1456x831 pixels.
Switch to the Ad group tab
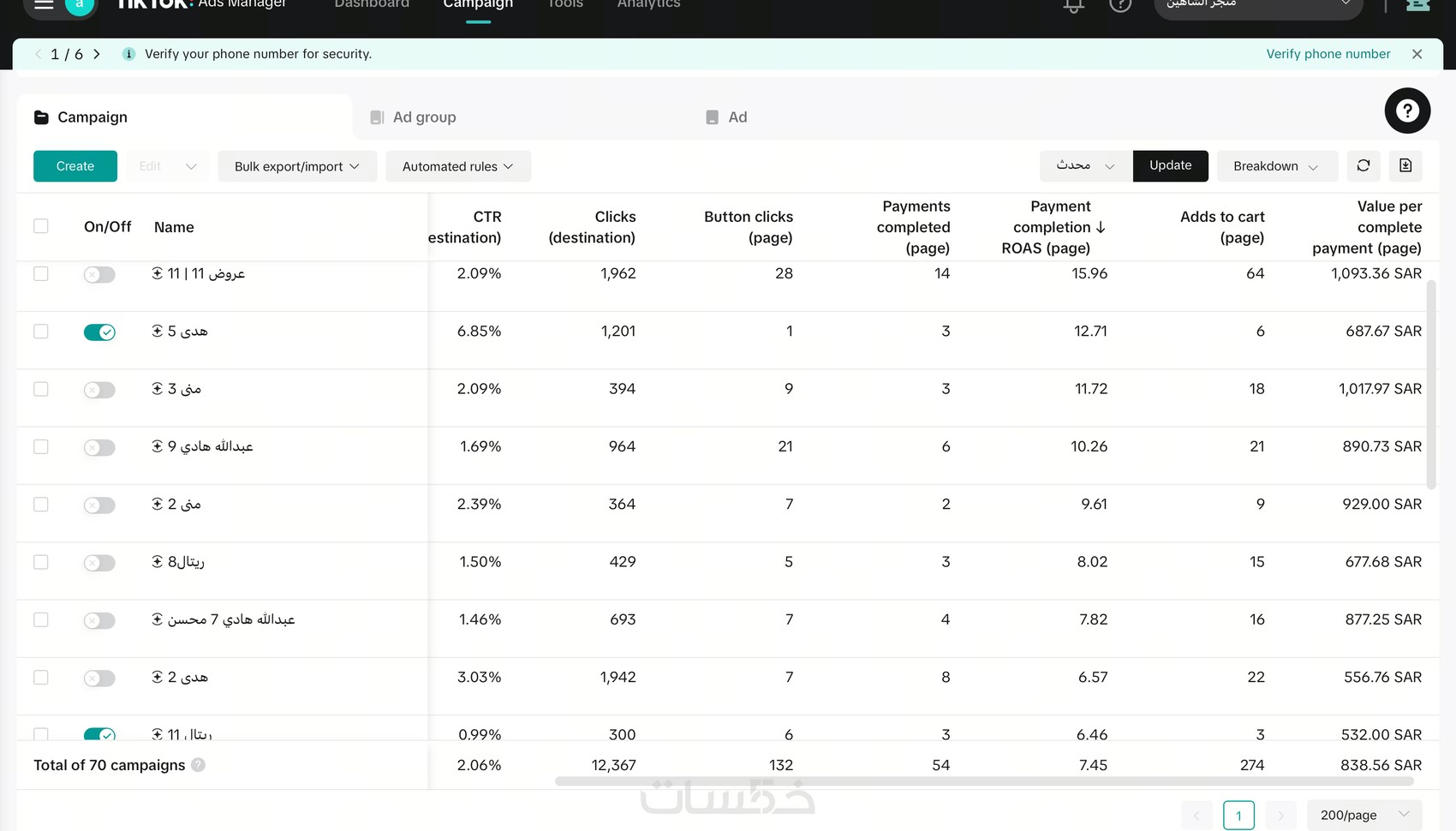[x=415, y=117]
